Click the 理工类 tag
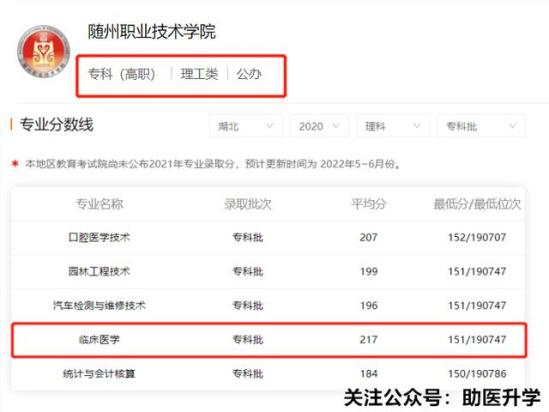549x412 pixels. coord(199,74)
